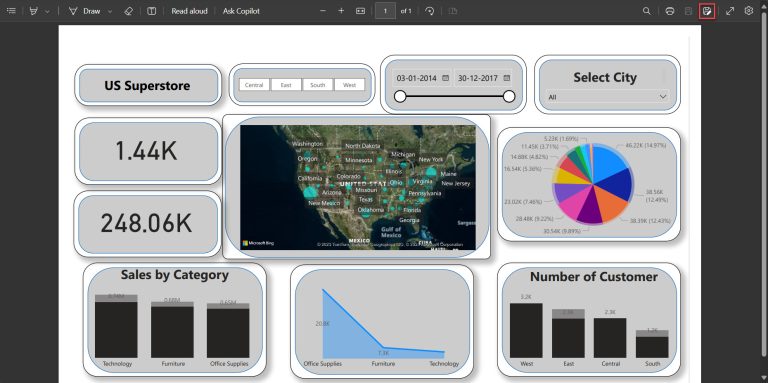Select the East region slicer button
This screenshot has height=383, width=768.
(286, 85)
